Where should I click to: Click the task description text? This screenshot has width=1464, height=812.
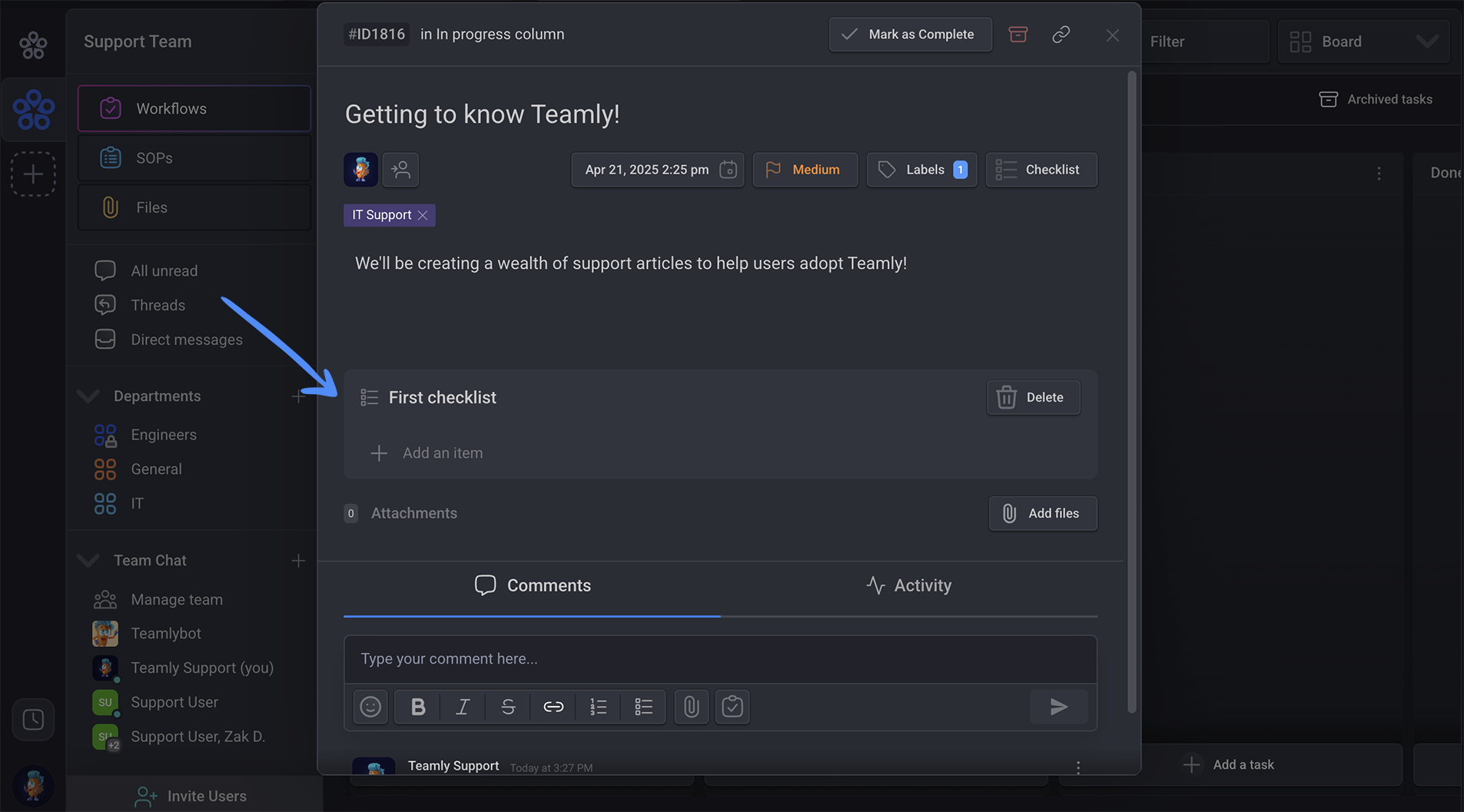(x=630, y=263)
